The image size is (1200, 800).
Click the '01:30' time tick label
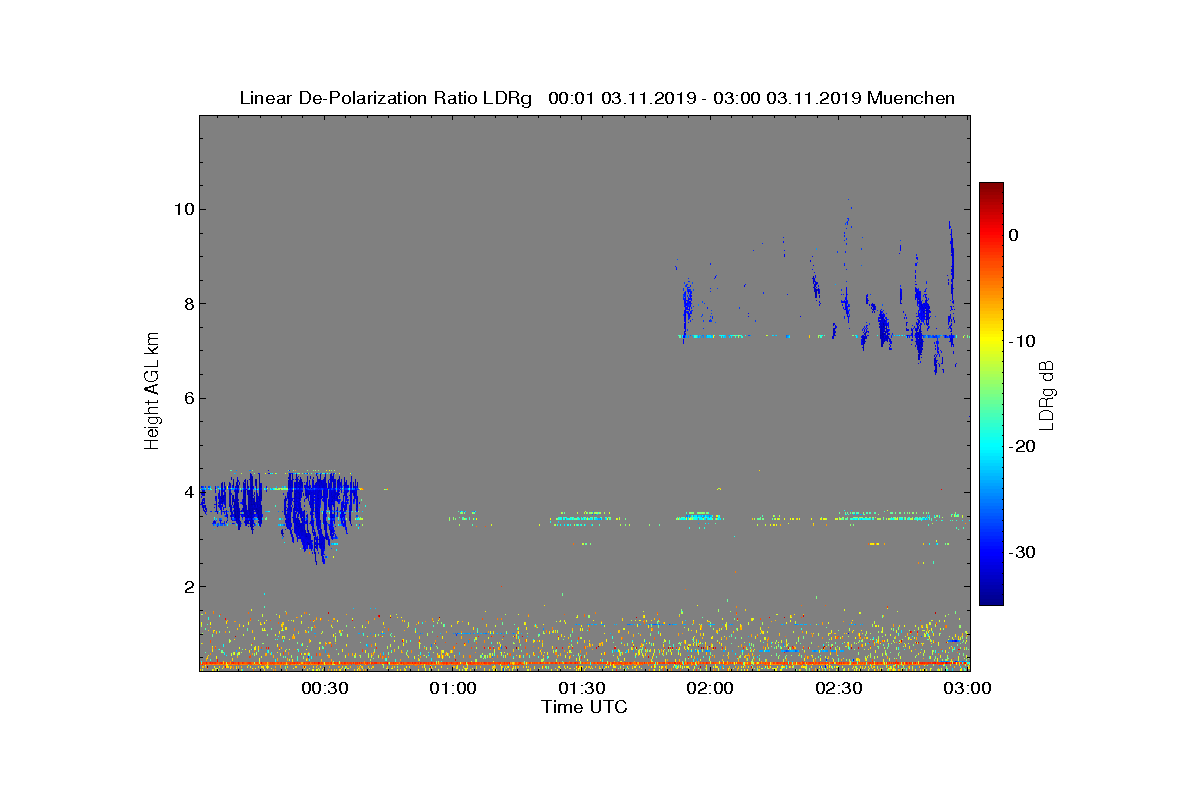[581, 688]
